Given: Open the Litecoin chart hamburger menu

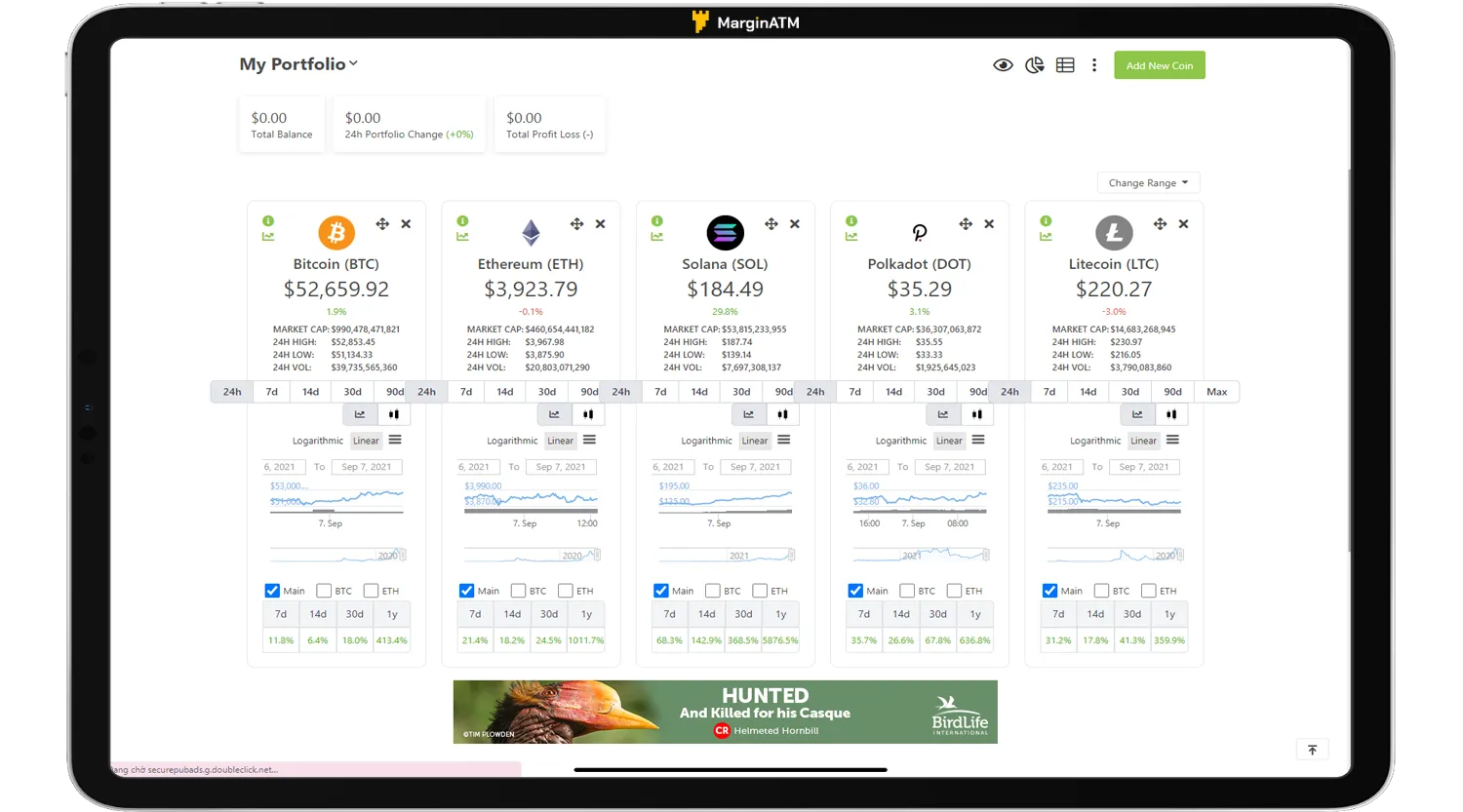Looking at the screenshot, I should point(1172,441).
